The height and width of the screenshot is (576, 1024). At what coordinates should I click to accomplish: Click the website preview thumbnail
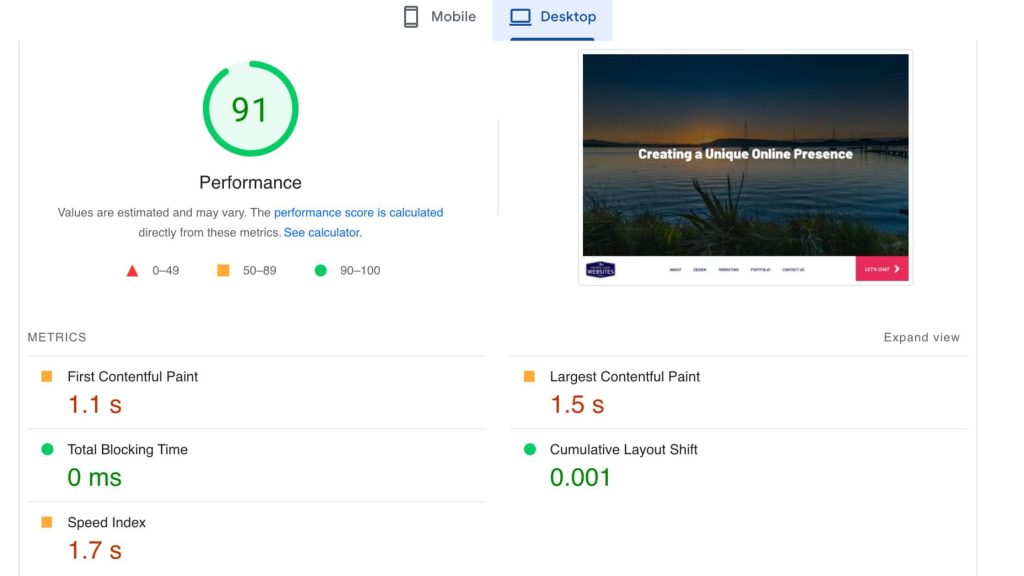747,167
